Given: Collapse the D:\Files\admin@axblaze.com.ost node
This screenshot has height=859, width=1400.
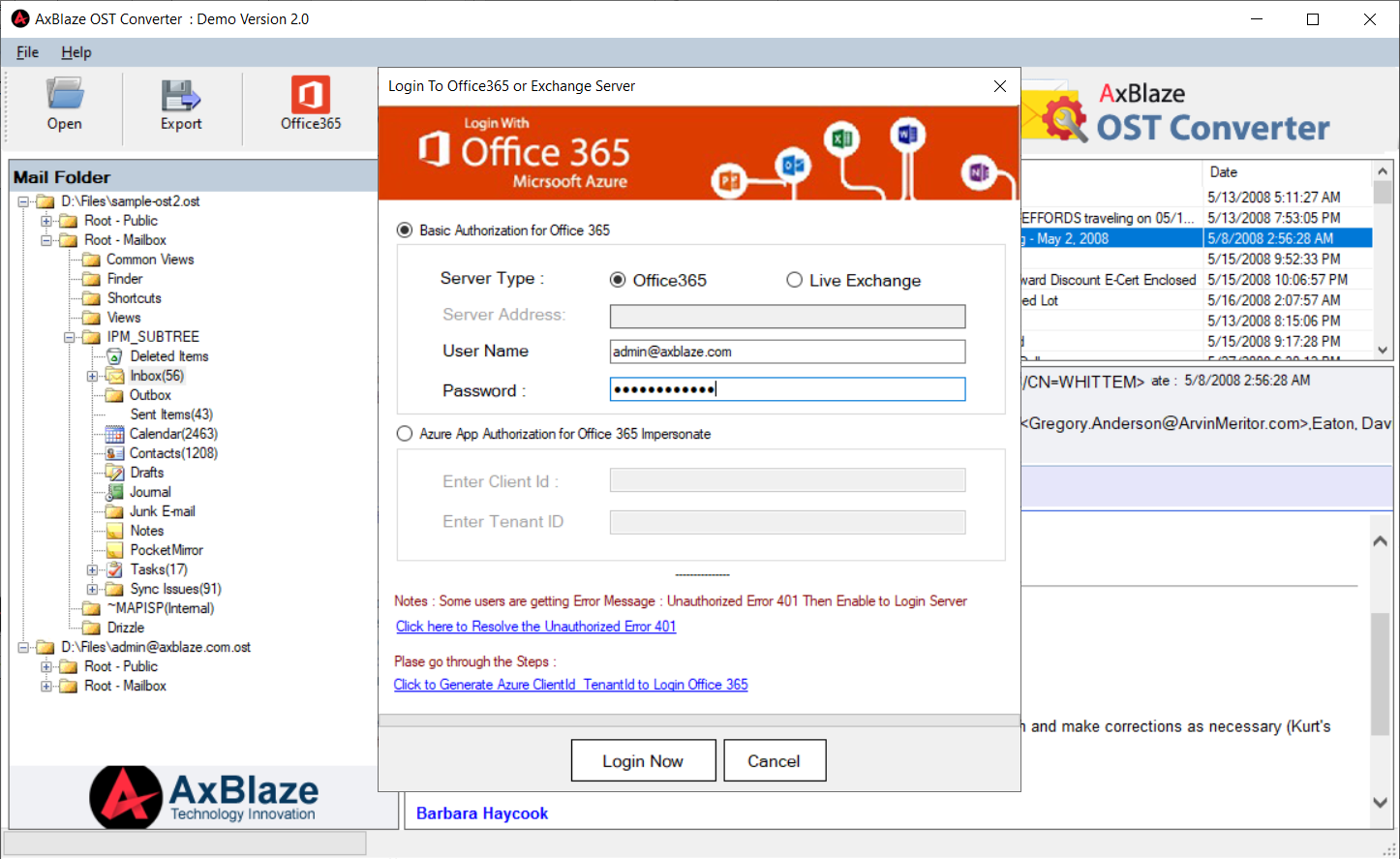Looking at the screenshot, I should coord(23,647).
